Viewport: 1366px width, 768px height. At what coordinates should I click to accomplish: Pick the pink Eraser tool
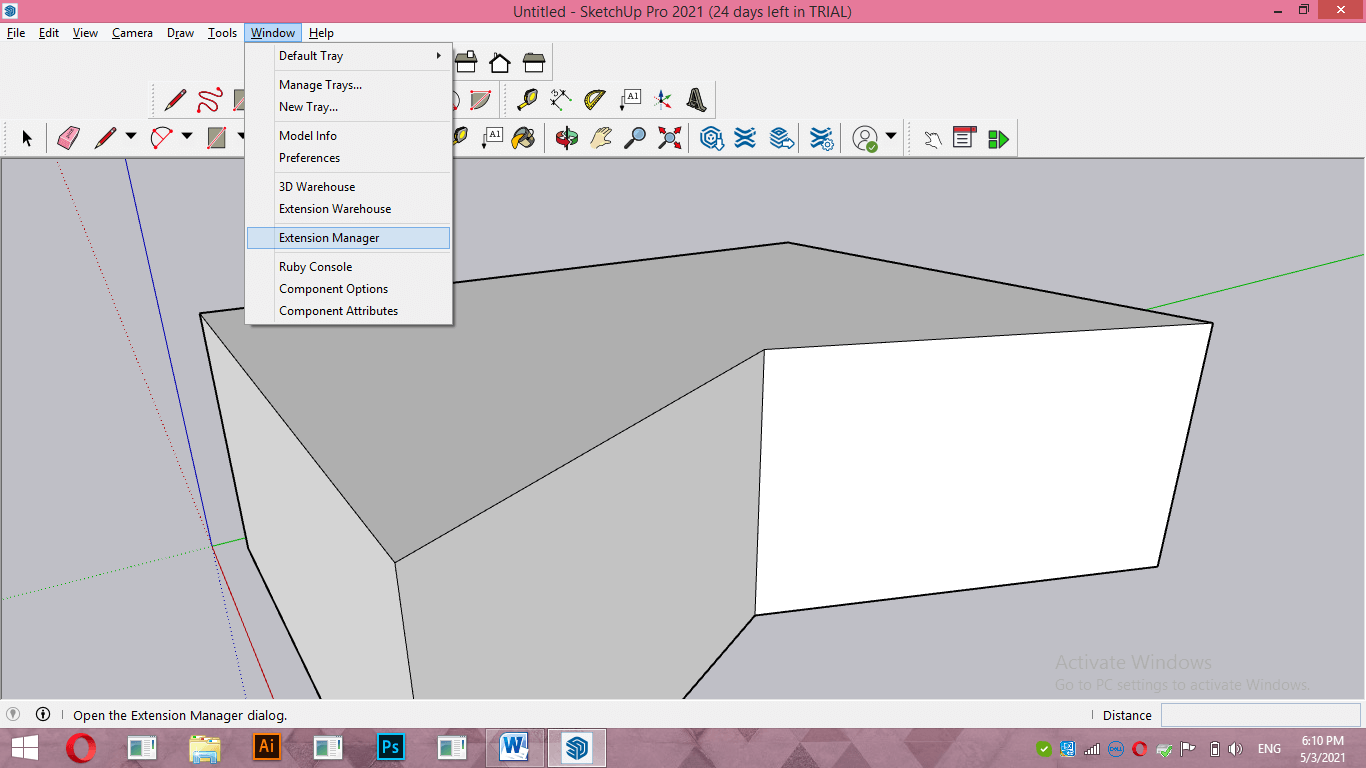[x=68, y=137]
